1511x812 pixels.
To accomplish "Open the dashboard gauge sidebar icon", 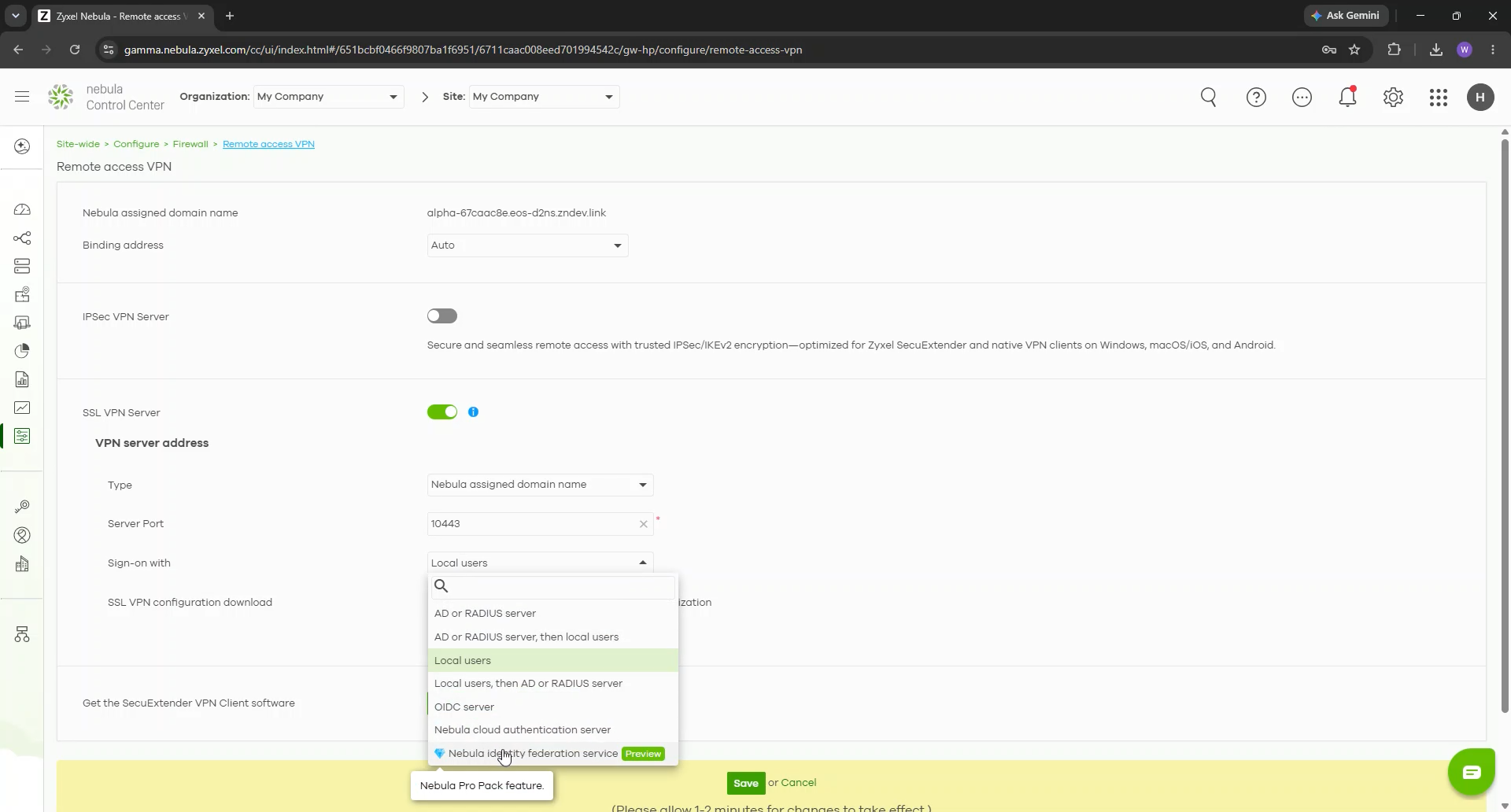I will click(x=22, y=209).
